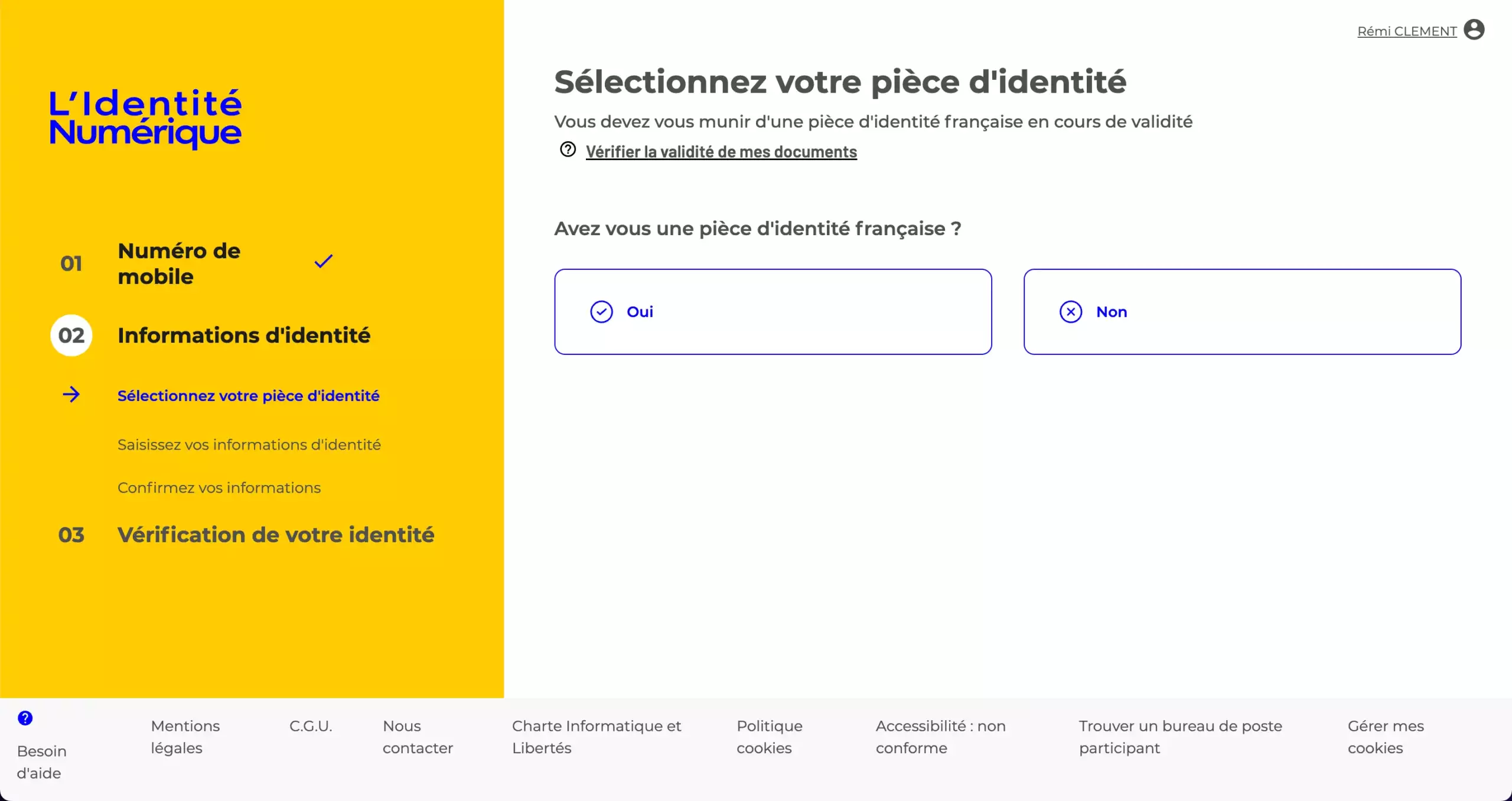
Task: Click the info circle icon near validity link
Action: point(567,150)
